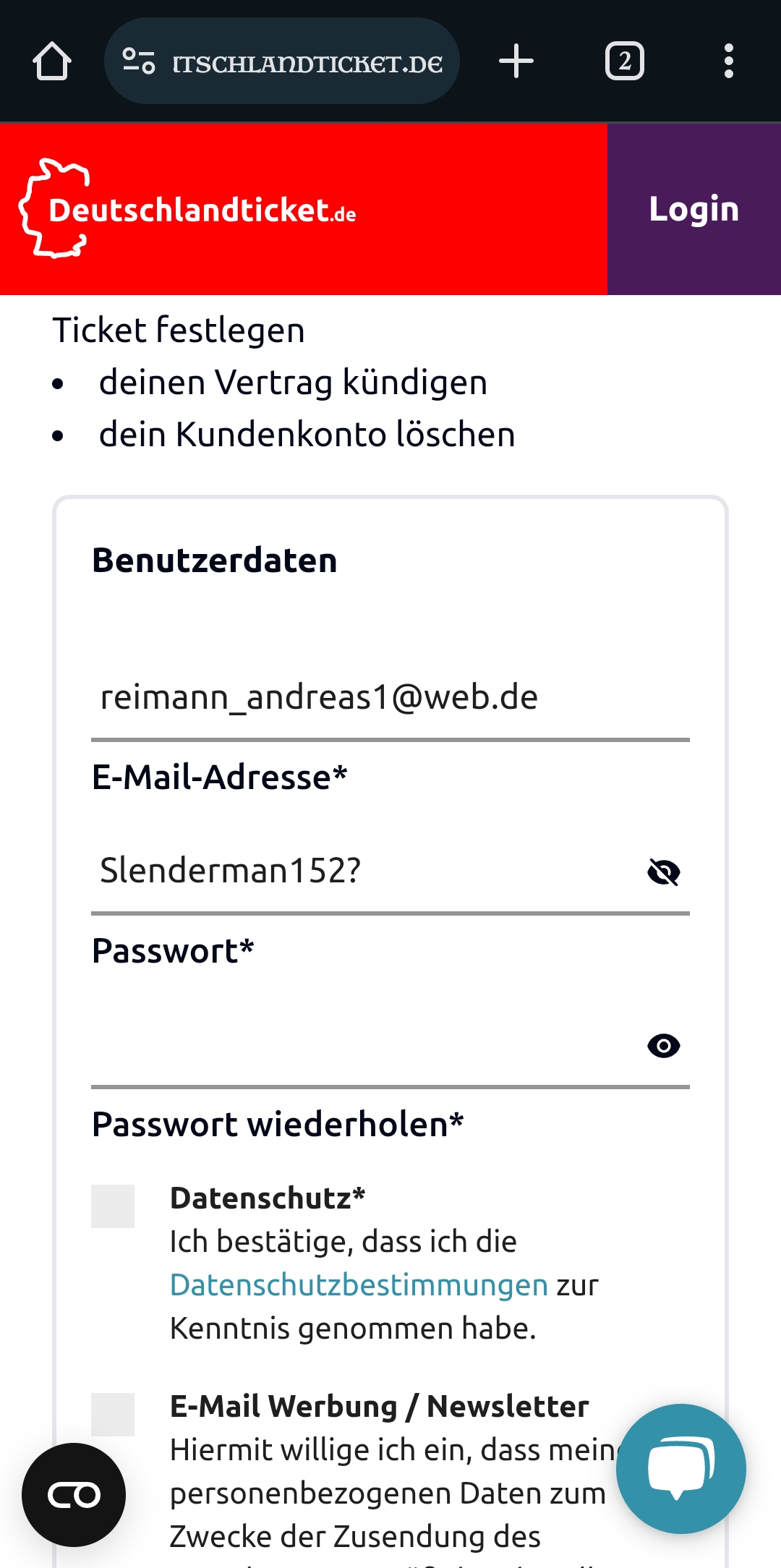Show repeated password with eye icon
This screenshot has width=781, height=1568.
[664, 1045]
